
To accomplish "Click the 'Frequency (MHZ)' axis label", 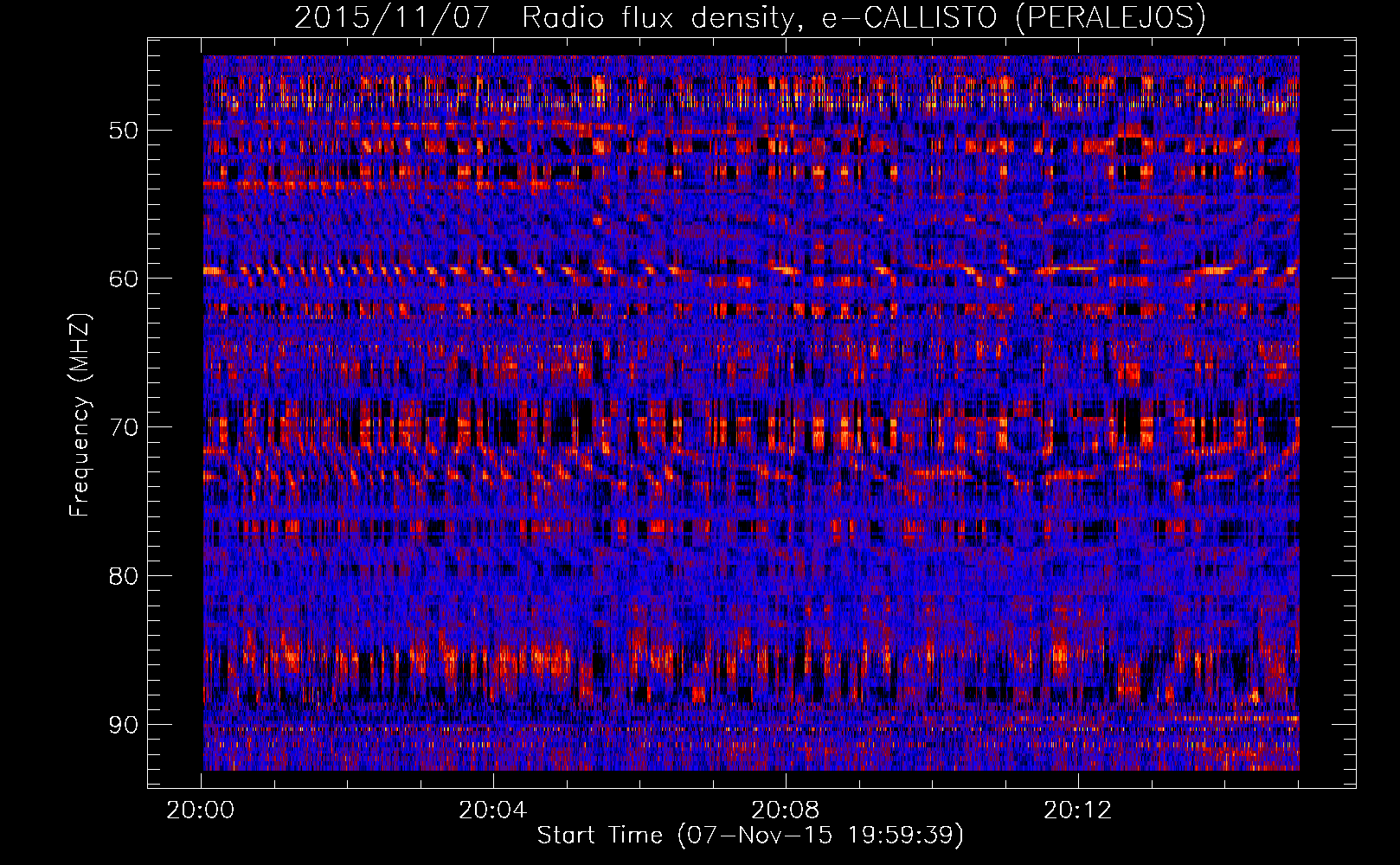I will tap(80, 415).
